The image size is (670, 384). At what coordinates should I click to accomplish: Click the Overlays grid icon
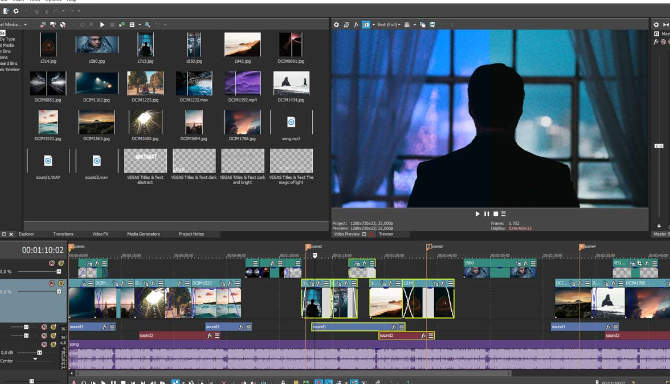coord(407,25)
